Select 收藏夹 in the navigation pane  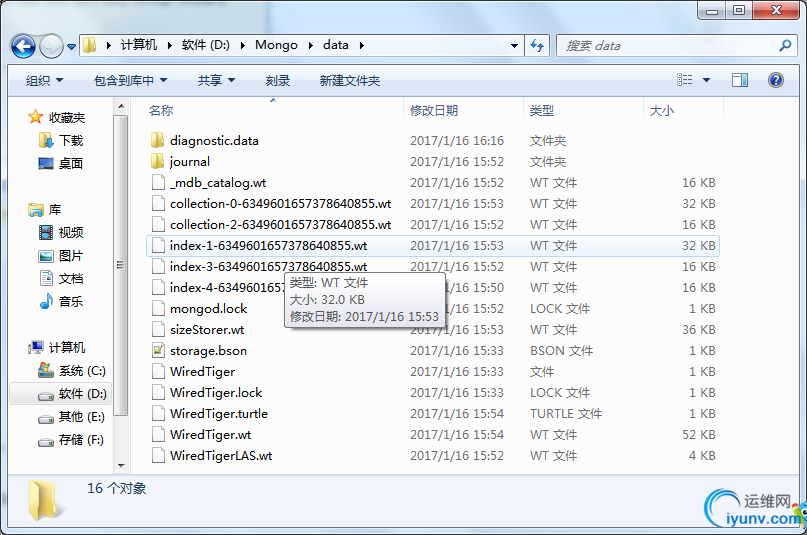66,118
